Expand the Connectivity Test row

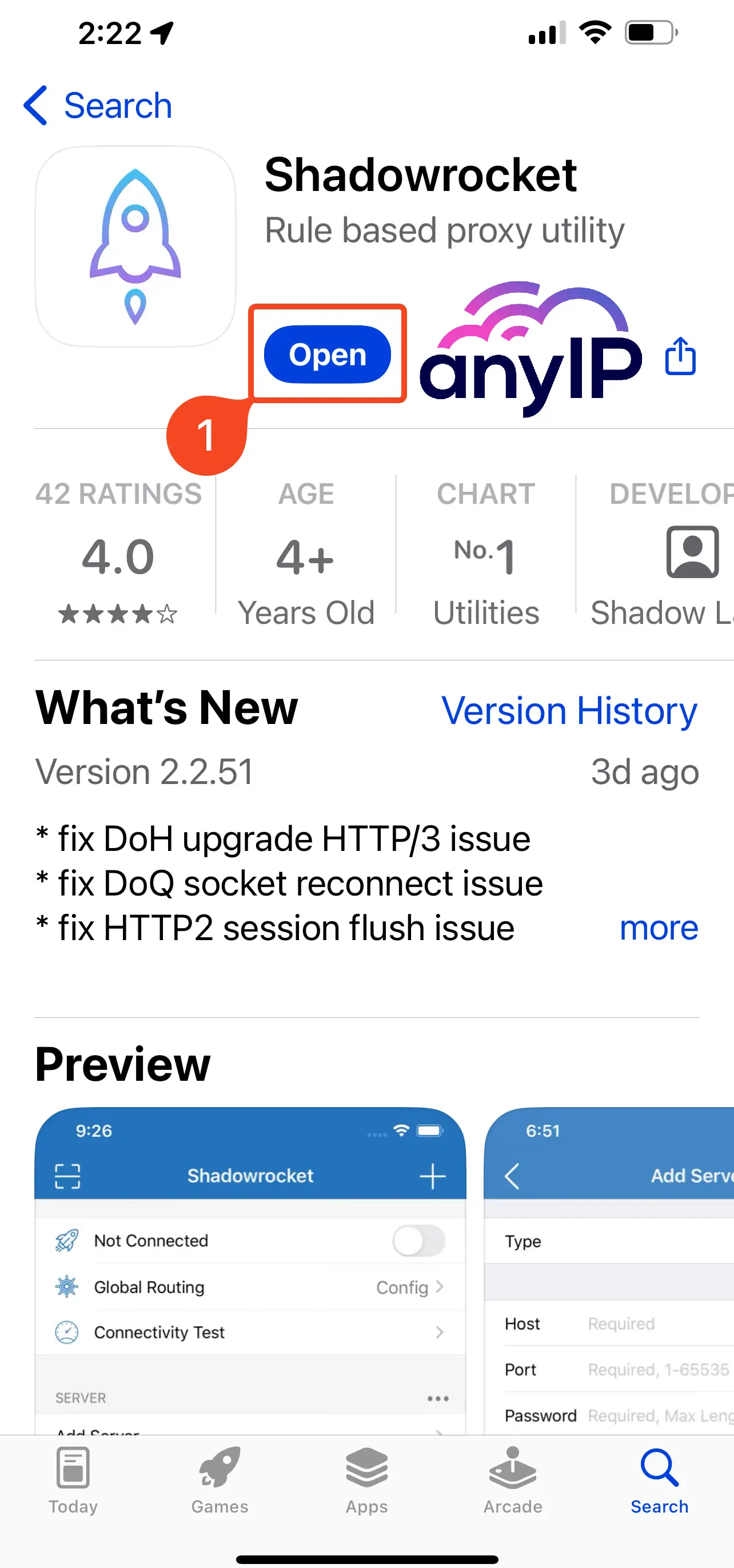[x=440, y=1332]
